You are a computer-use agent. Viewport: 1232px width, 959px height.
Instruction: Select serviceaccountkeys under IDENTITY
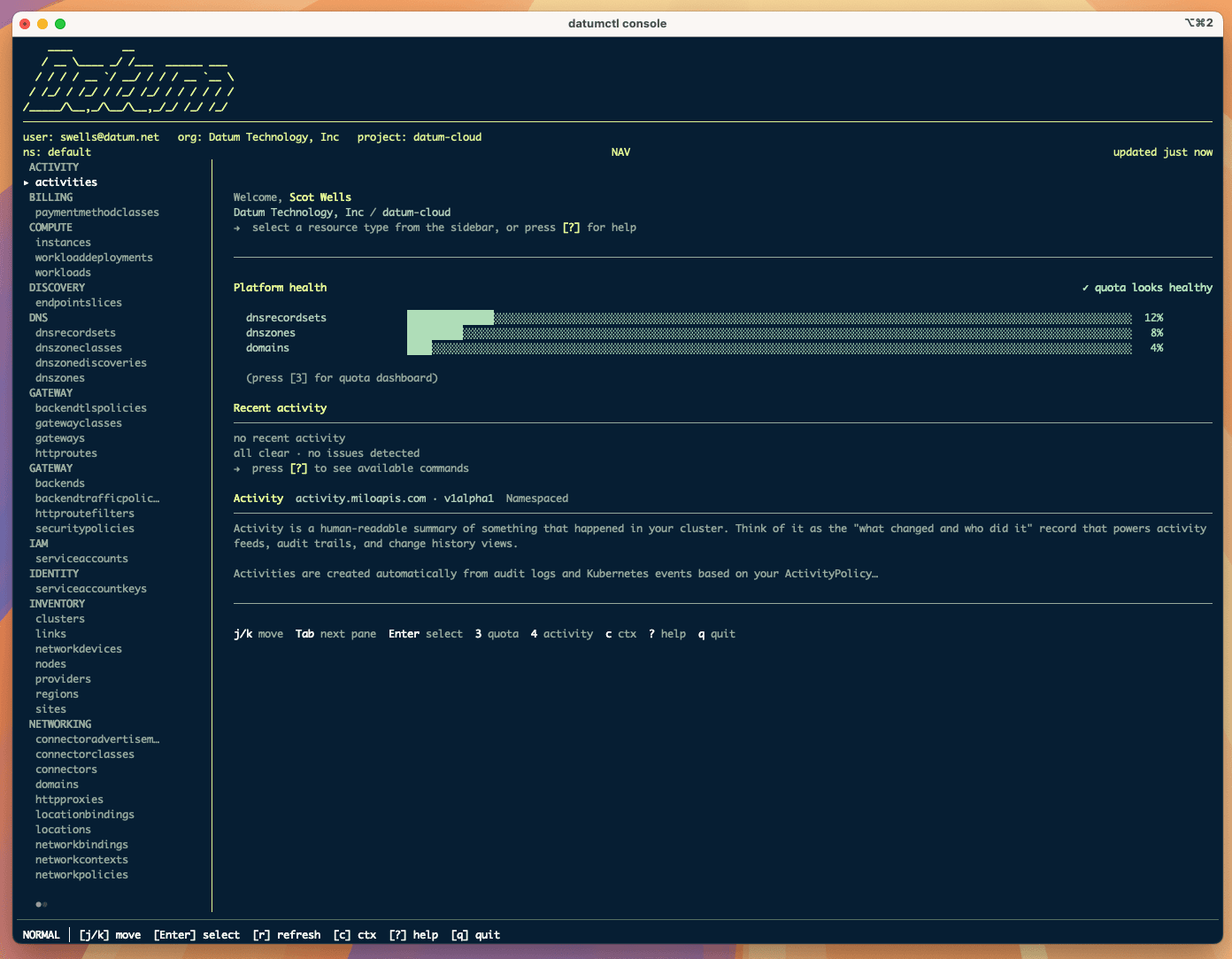91,589
